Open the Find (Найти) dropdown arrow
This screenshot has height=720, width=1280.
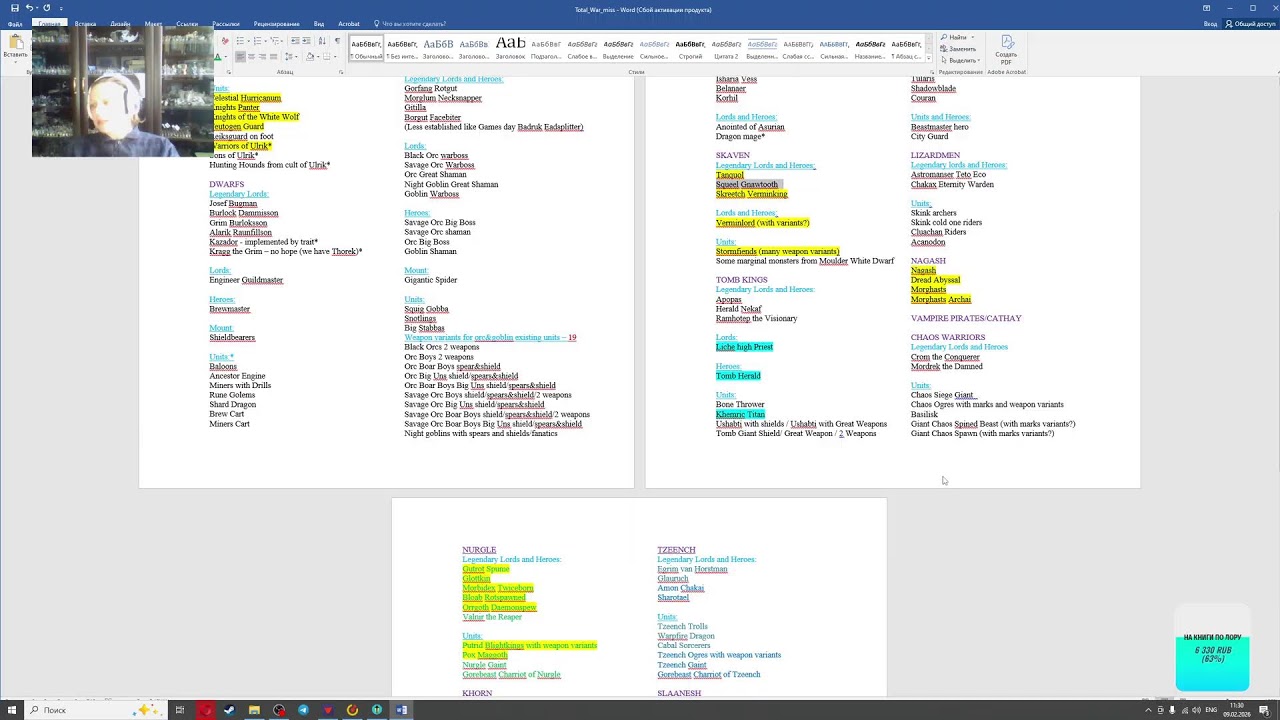973,38
